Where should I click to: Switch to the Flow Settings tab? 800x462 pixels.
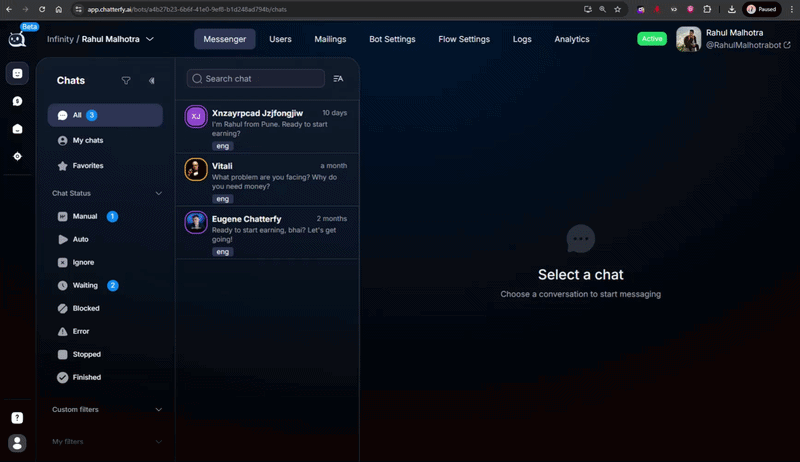coord(464,39)
